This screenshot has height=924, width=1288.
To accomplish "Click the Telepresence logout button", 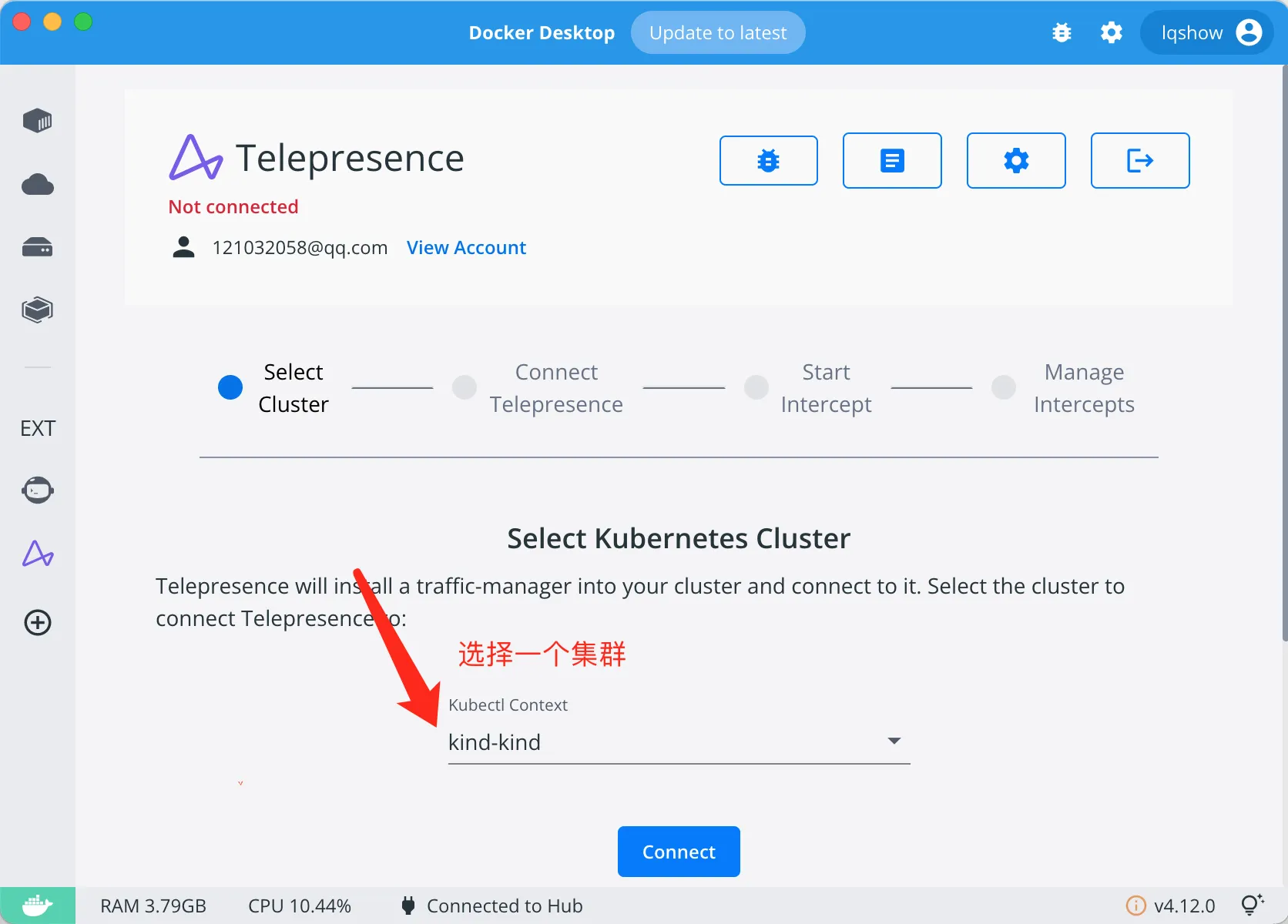I will (1140, 160).
